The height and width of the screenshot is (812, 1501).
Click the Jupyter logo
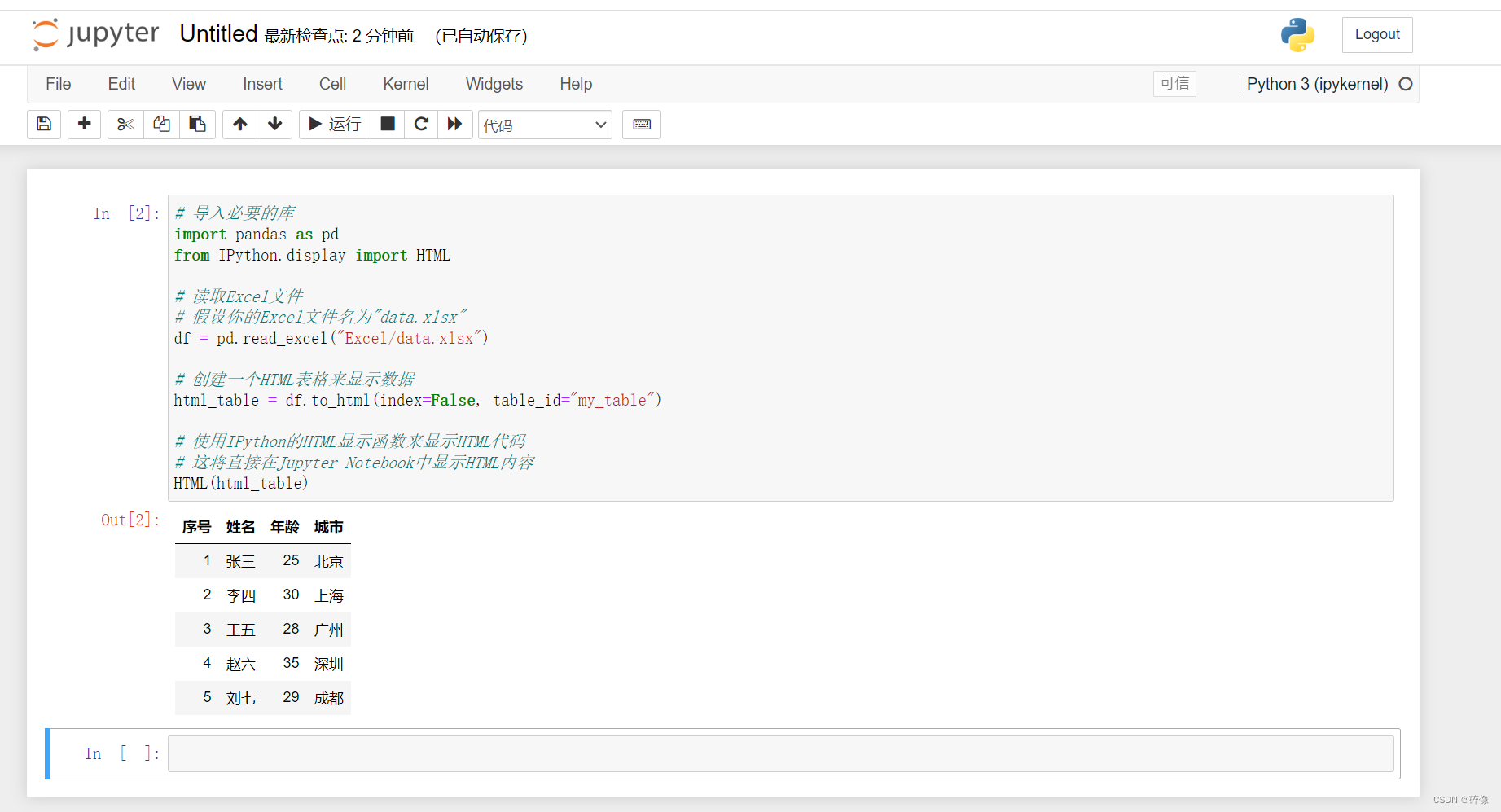(x=94, y=34)
